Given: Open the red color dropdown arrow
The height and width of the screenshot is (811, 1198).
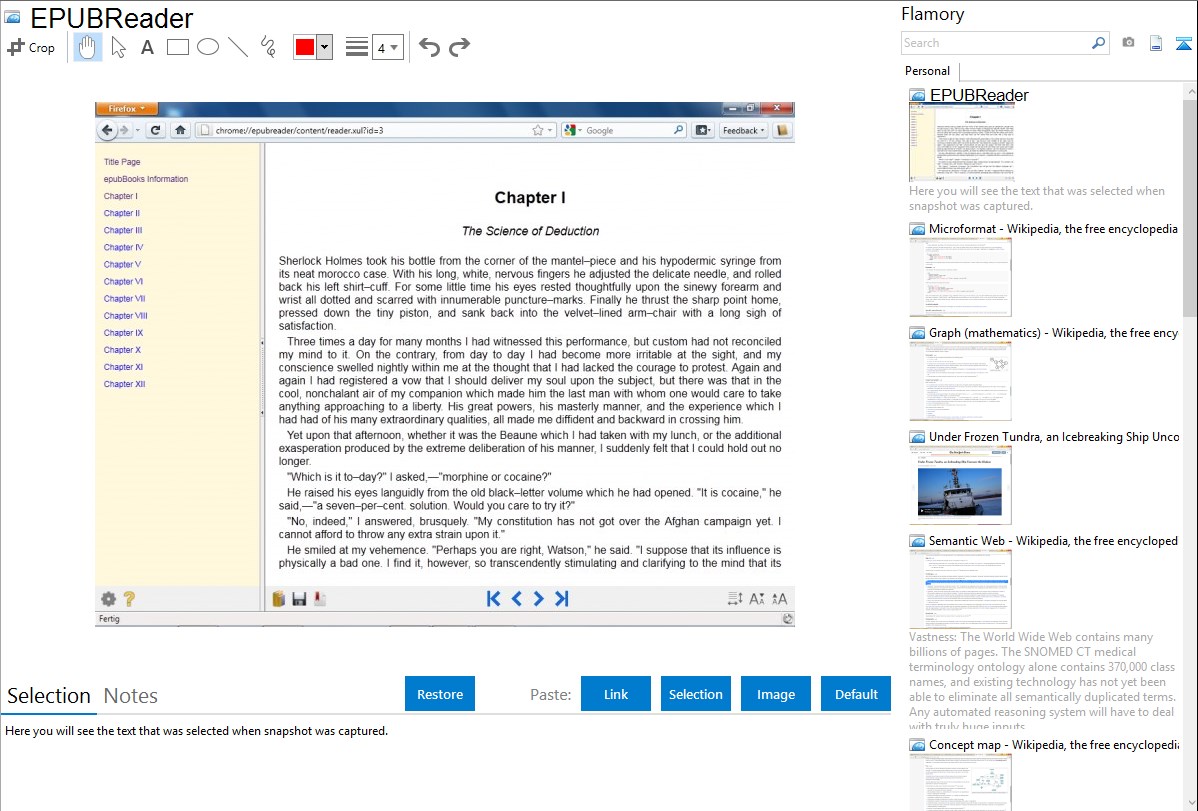Looking at the screenshot, I should (x=324, y=47).
